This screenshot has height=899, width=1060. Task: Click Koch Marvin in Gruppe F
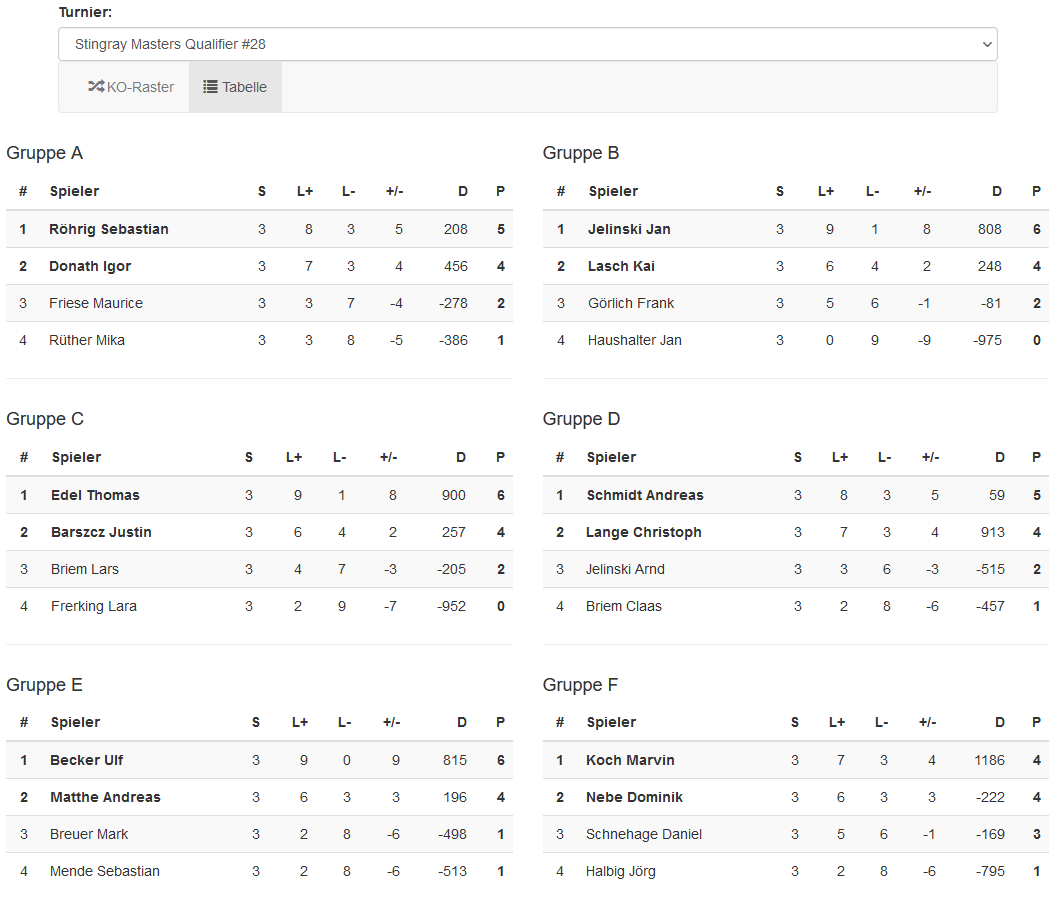click(x=630, y=760)
